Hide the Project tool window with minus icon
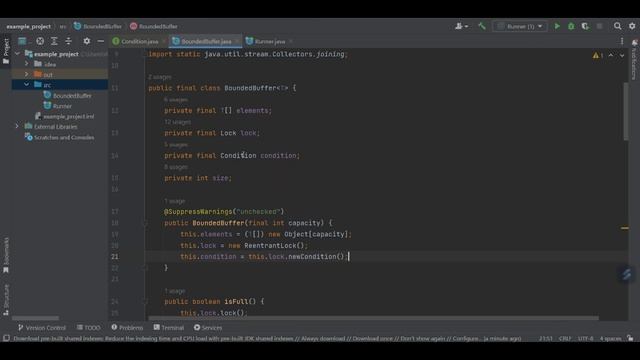640x360 pixels. point(100,41)
